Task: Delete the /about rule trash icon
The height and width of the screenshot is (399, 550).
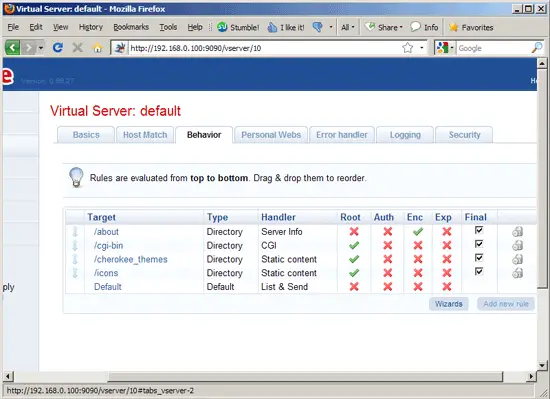Action: click(518, 231)
